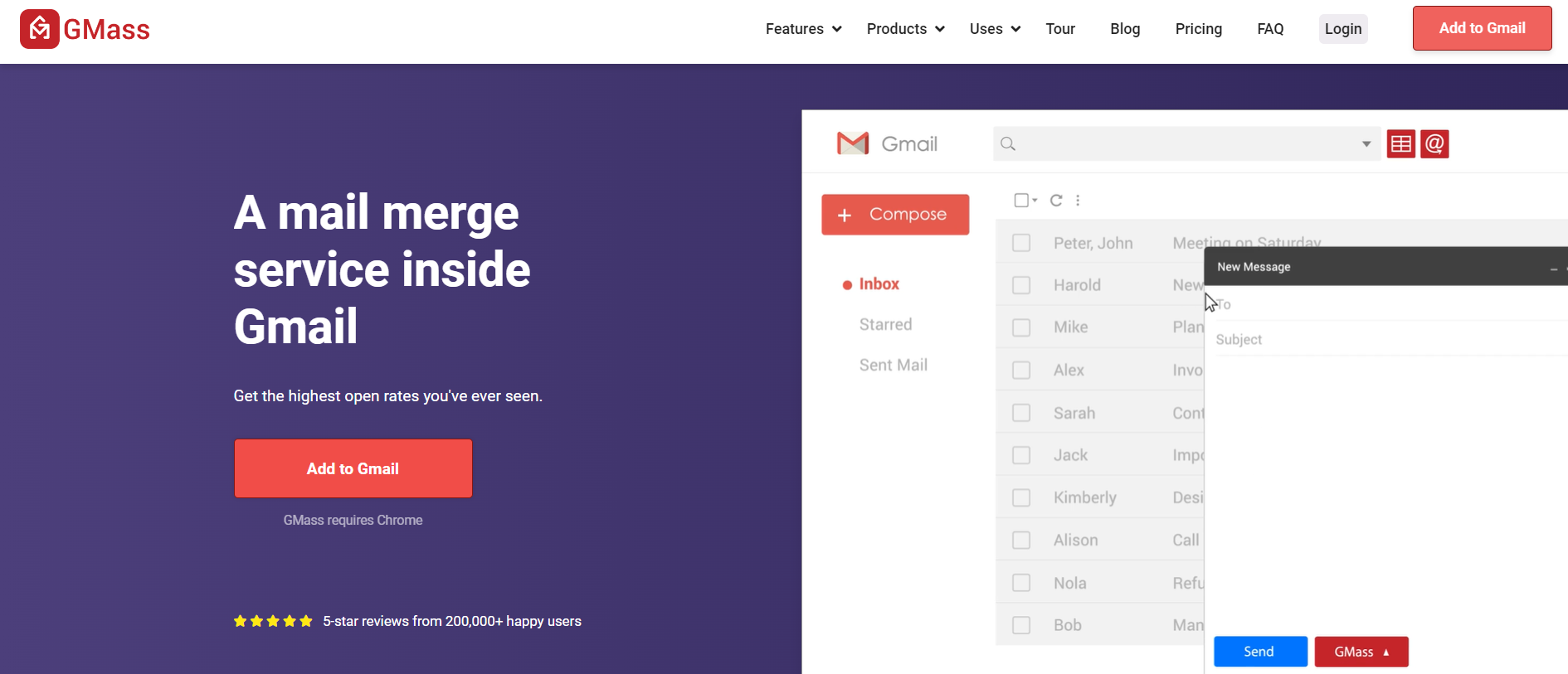The height and width of the screenshot is (674, 1568).
Task: Tick the checkbox beside Peter, John
Action: [x=1021, y=243]
